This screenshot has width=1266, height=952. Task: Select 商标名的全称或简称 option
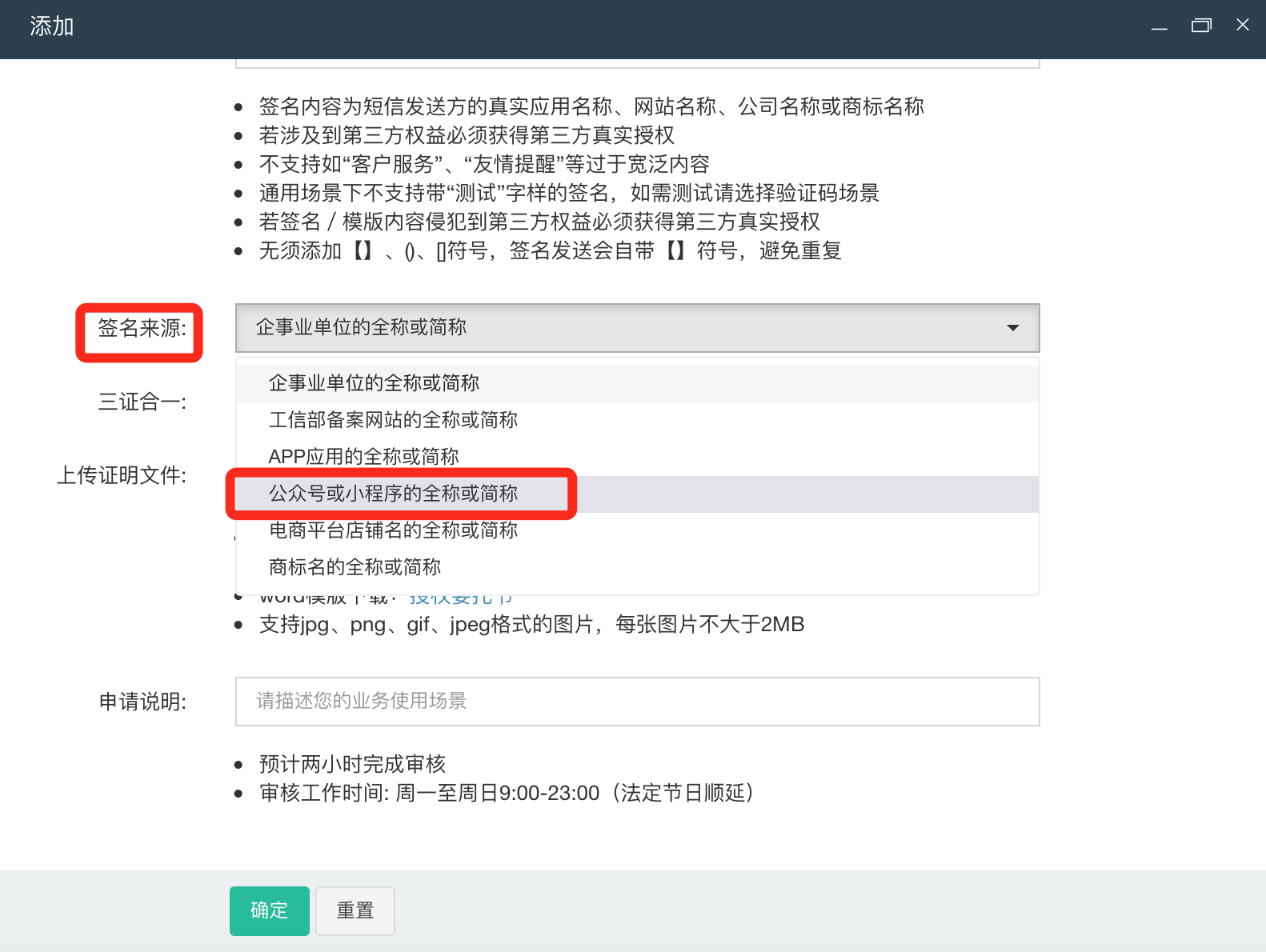coord(355,567)
